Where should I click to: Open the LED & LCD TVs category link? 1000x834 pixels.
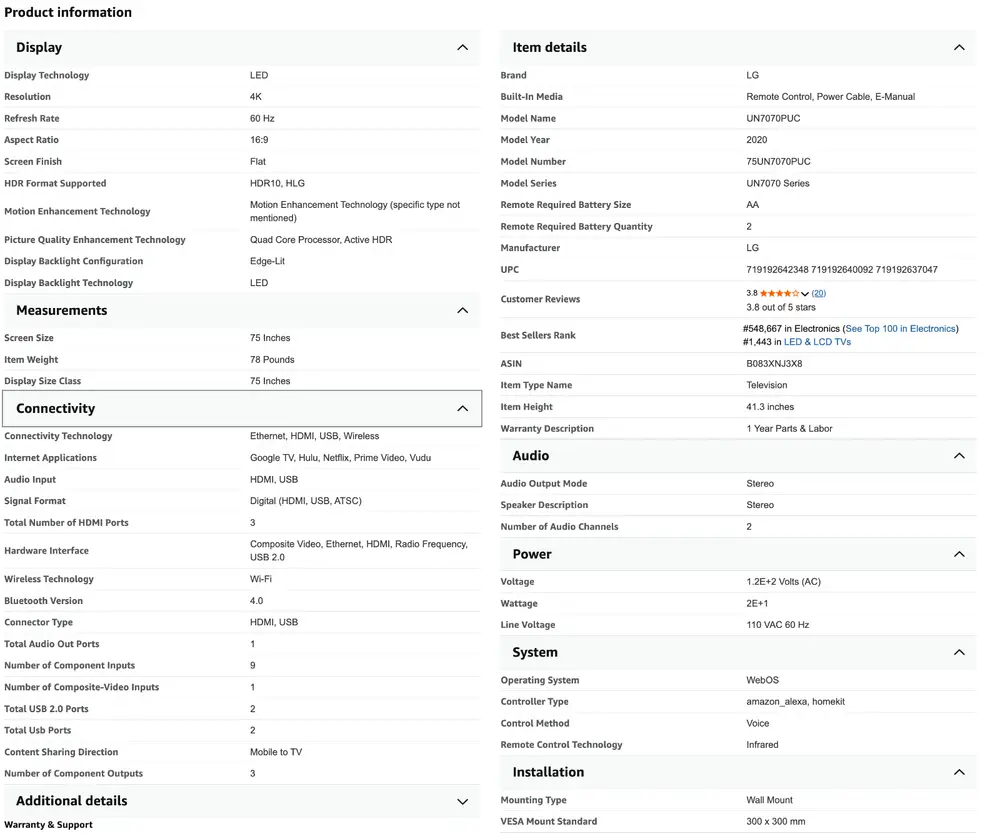tap(817, 342)
